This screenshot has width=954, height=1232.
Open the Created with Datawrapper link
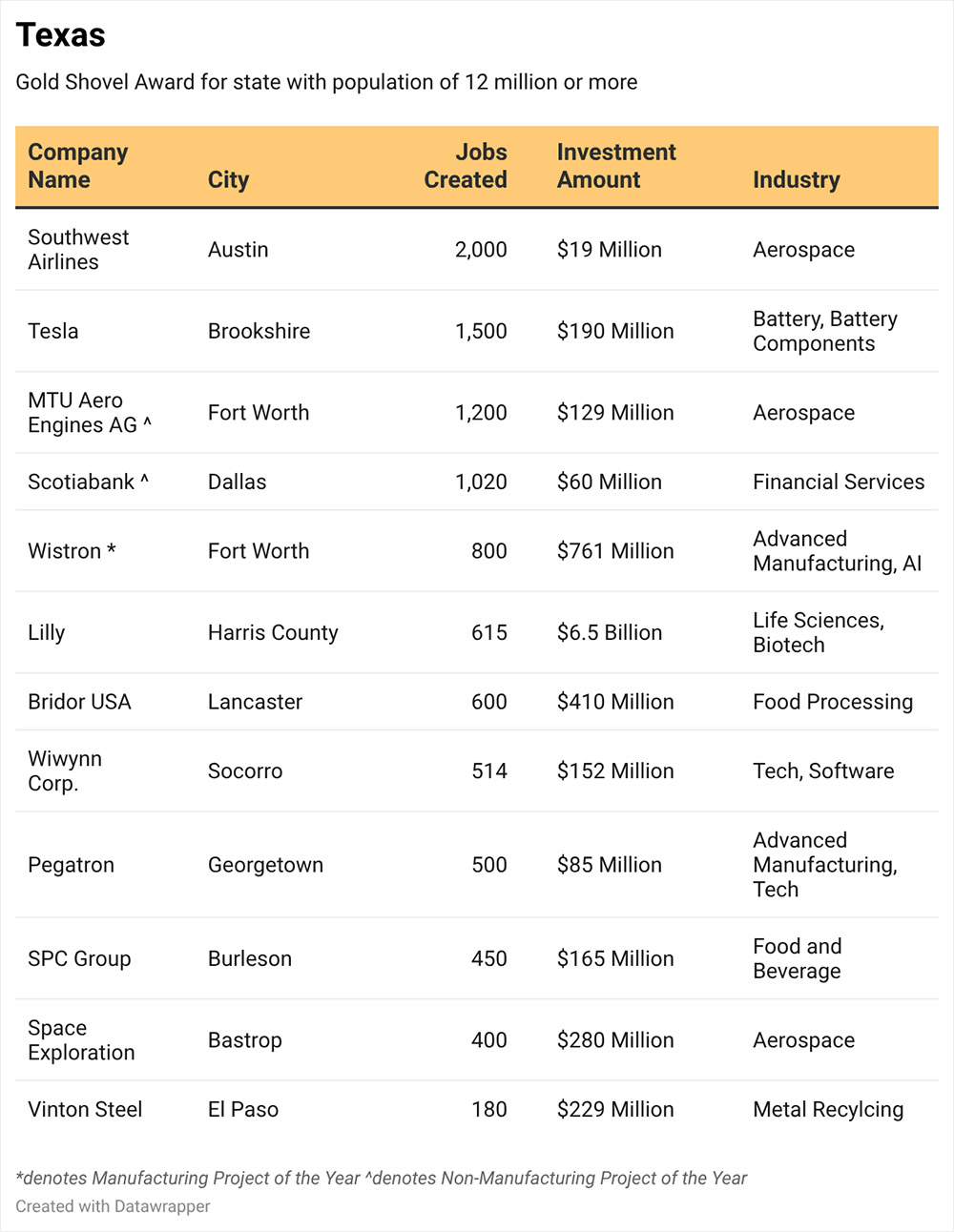click(x=113, y=1206)
